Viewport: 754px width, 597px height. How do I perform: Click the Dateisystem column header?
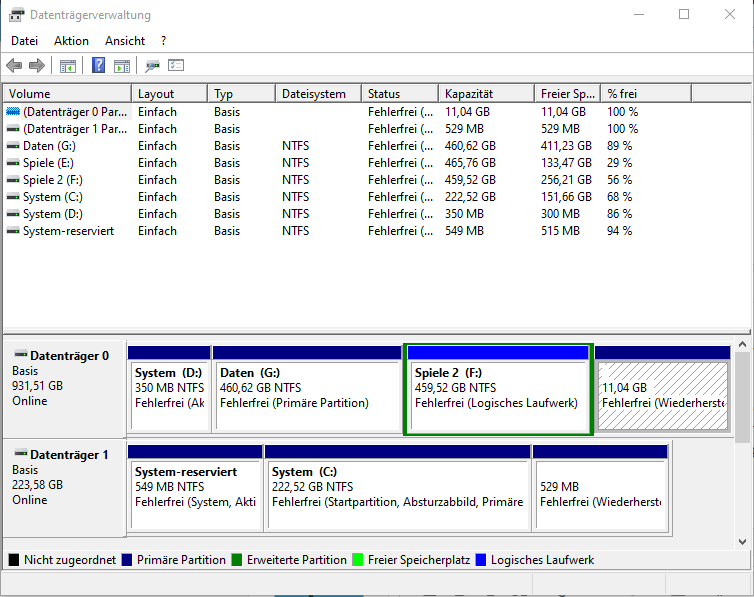tap(316, 94)
